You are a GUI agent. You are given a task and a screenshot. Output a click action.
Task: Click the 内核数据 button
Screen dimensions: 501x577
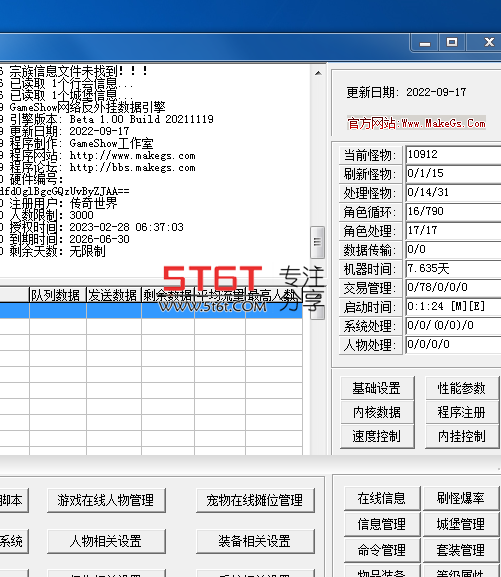tap(377, 412)
